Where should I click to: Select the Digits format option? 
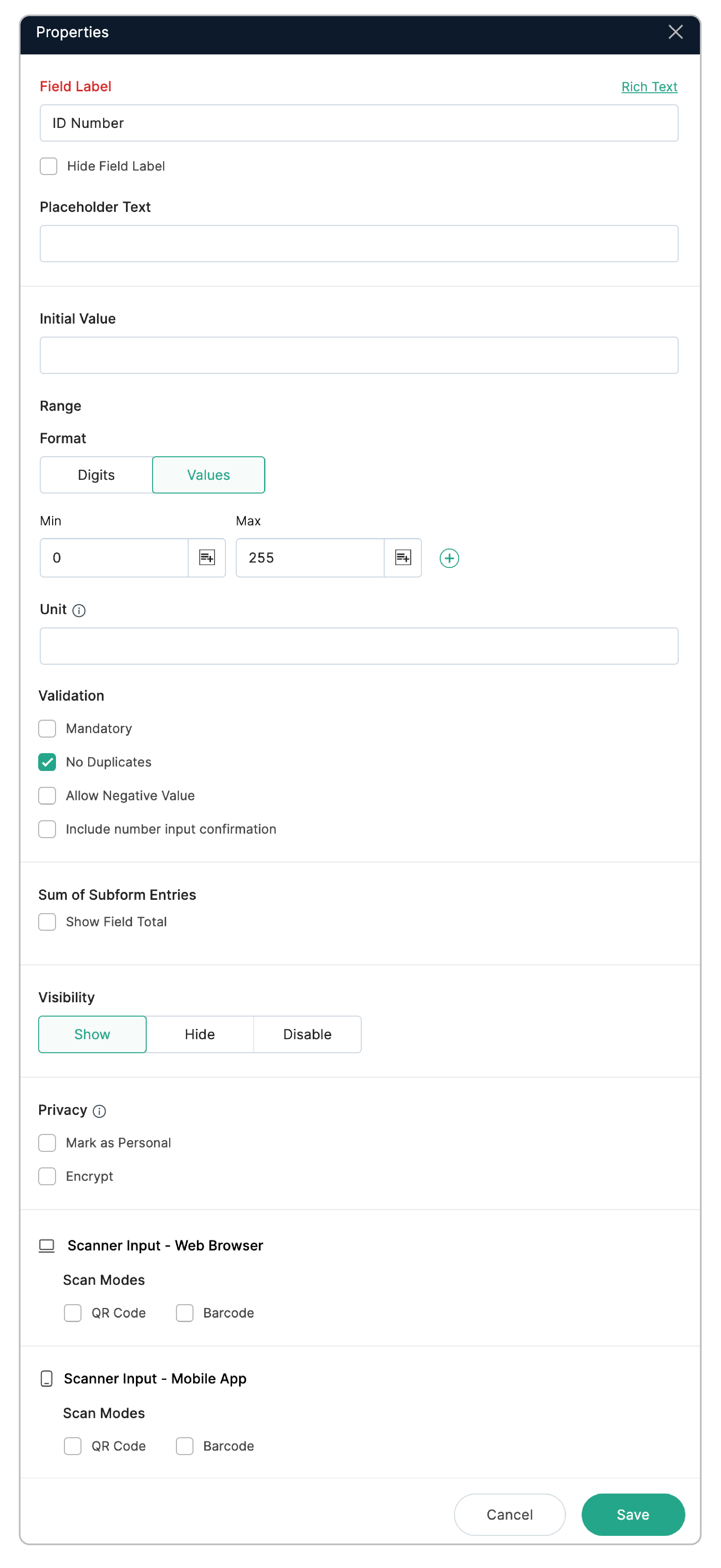click(96, 475)
